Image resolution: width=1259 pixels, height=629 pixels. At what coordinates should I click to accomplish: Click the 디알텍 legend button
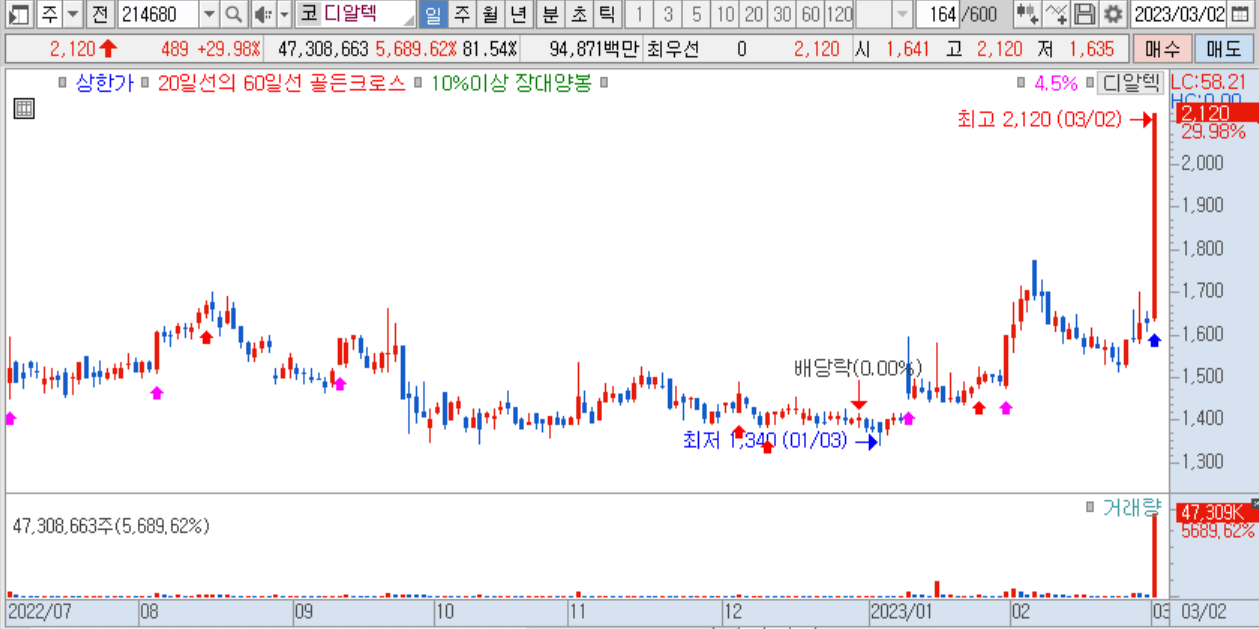tap(1130, 83)
